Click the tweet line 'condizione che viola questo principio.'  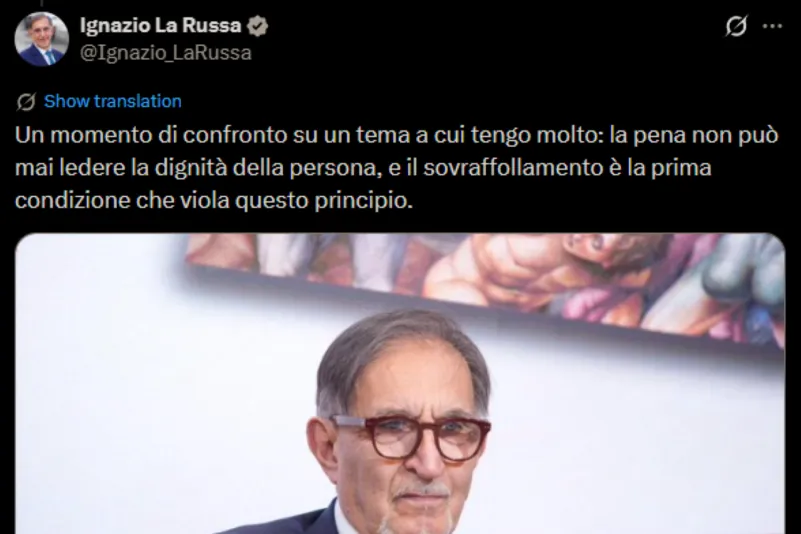click(214, 201)
